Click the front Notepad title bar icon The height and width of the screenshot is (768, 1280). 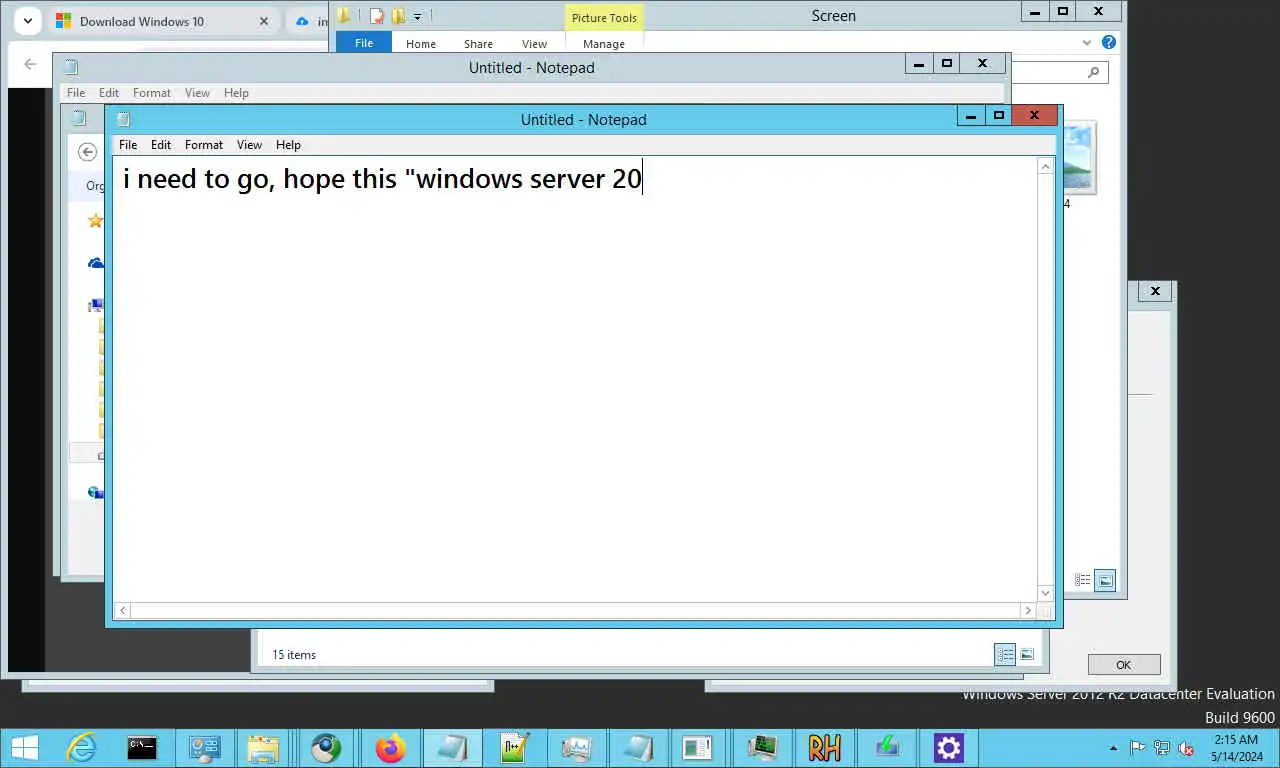coord(123,119)
